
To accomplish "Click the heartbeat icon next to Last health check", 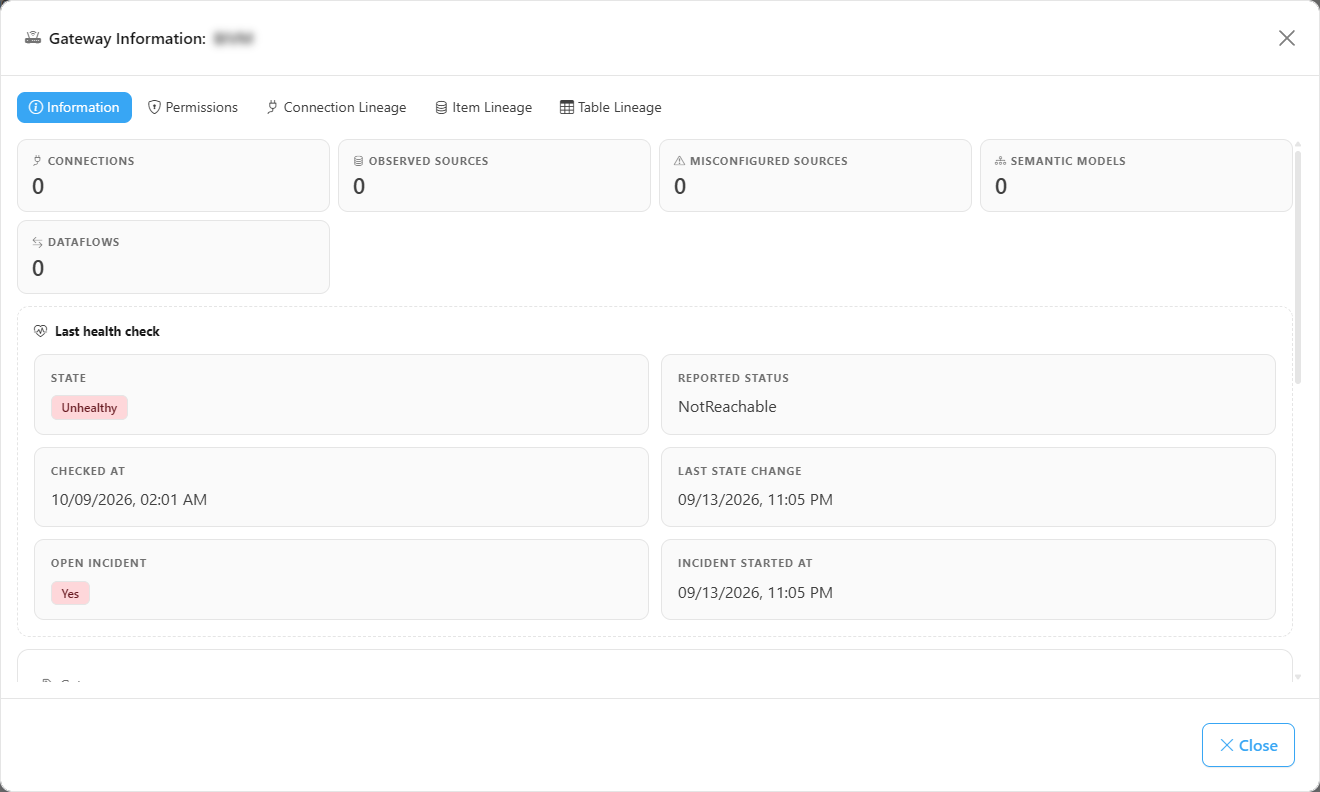I will point(41,331).
